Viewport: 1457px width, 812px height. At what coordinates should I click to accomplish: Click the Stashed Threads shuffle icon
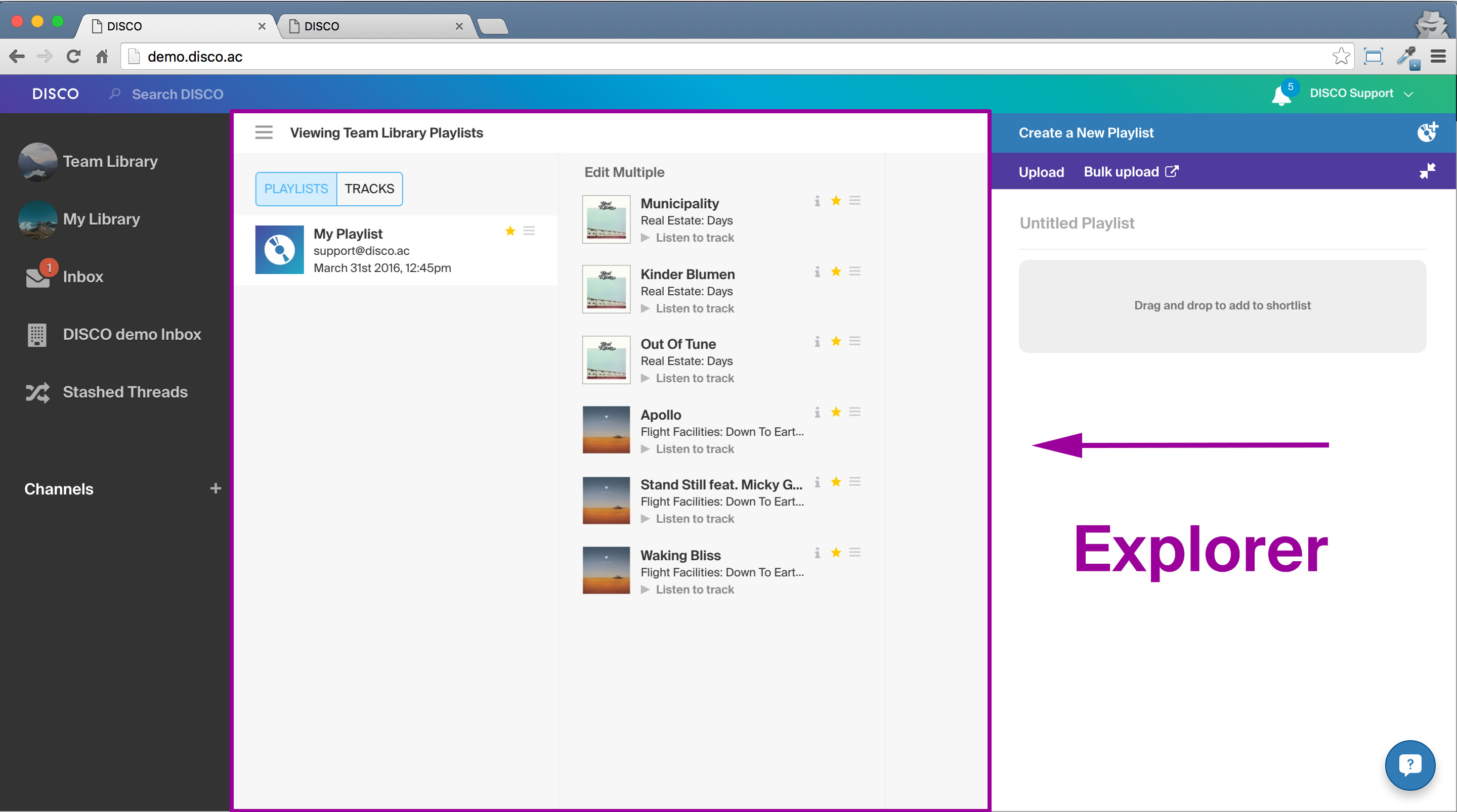[x=37, y=392]
